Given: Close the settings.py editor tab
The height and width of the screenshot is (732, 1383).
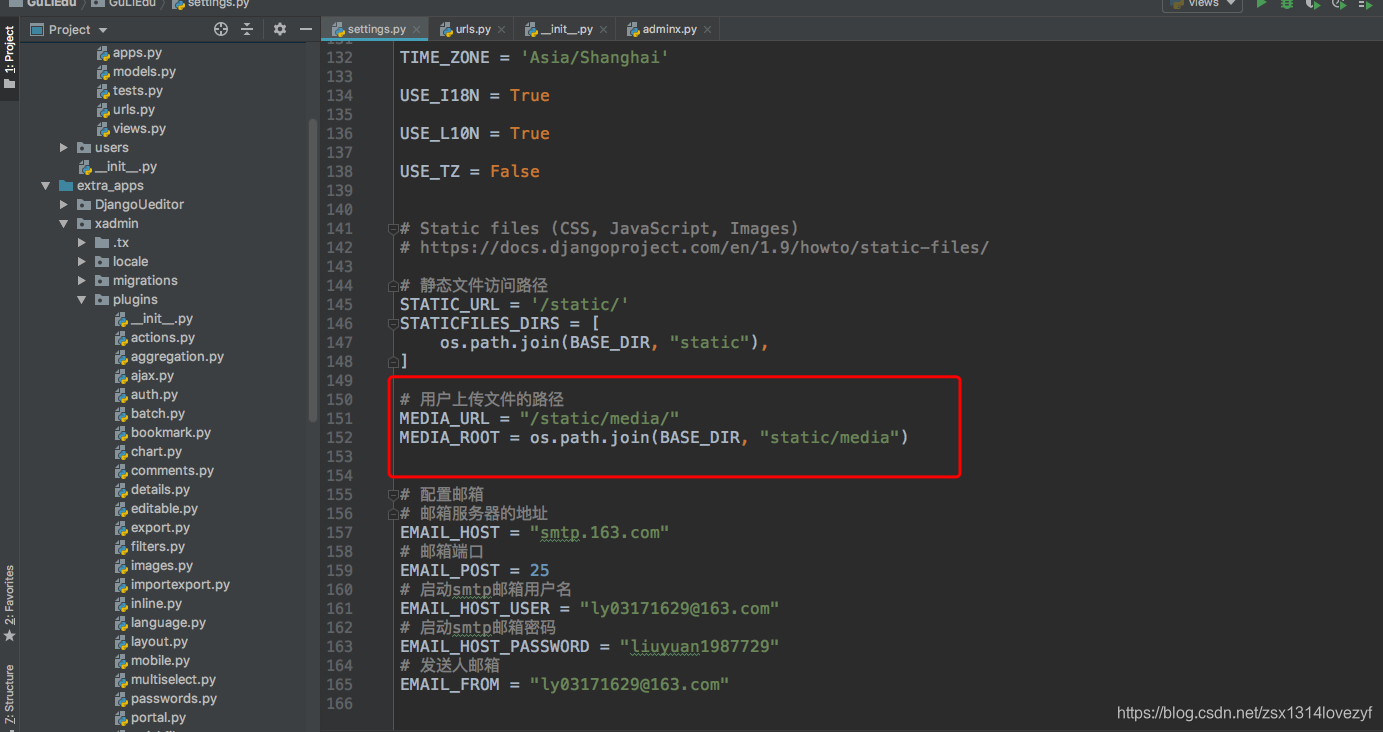Looking at the screenshot, I should 414,30.
